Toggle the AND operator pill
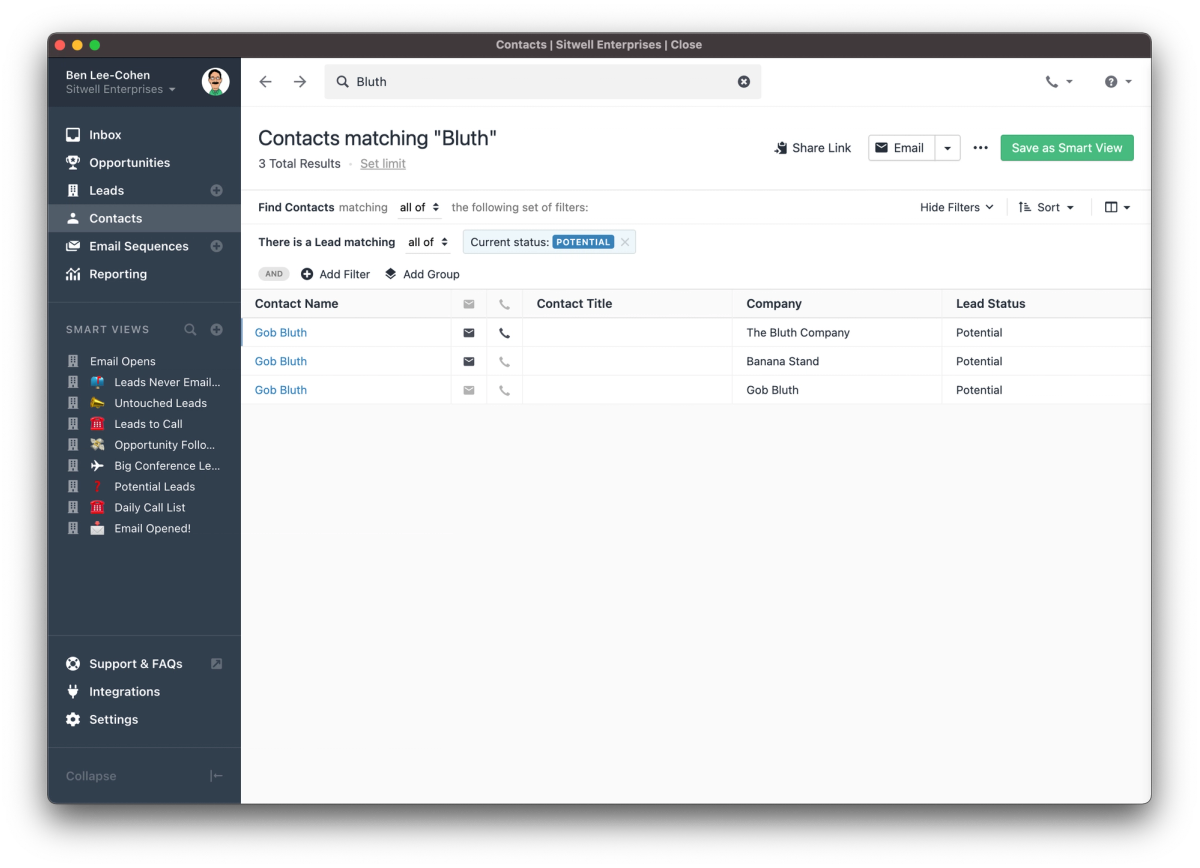This screenshot has width=1200, height=868. (274, 274)
